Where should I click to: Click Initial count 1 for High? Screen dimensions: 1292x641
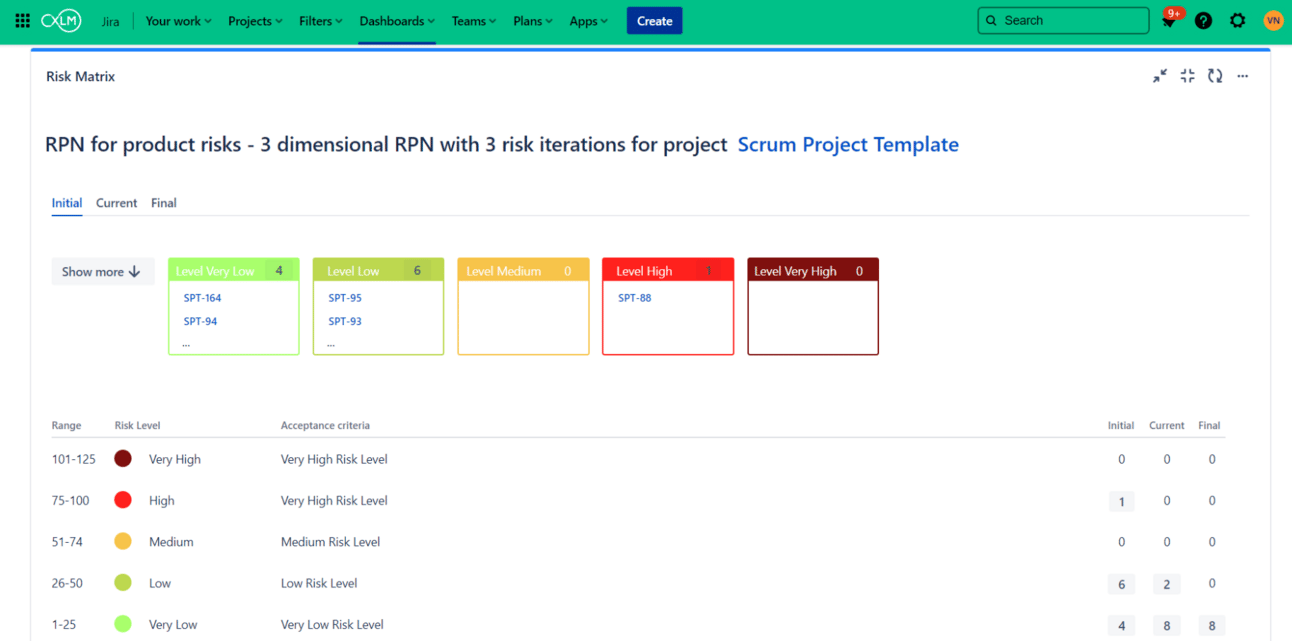click(1121, 501)
